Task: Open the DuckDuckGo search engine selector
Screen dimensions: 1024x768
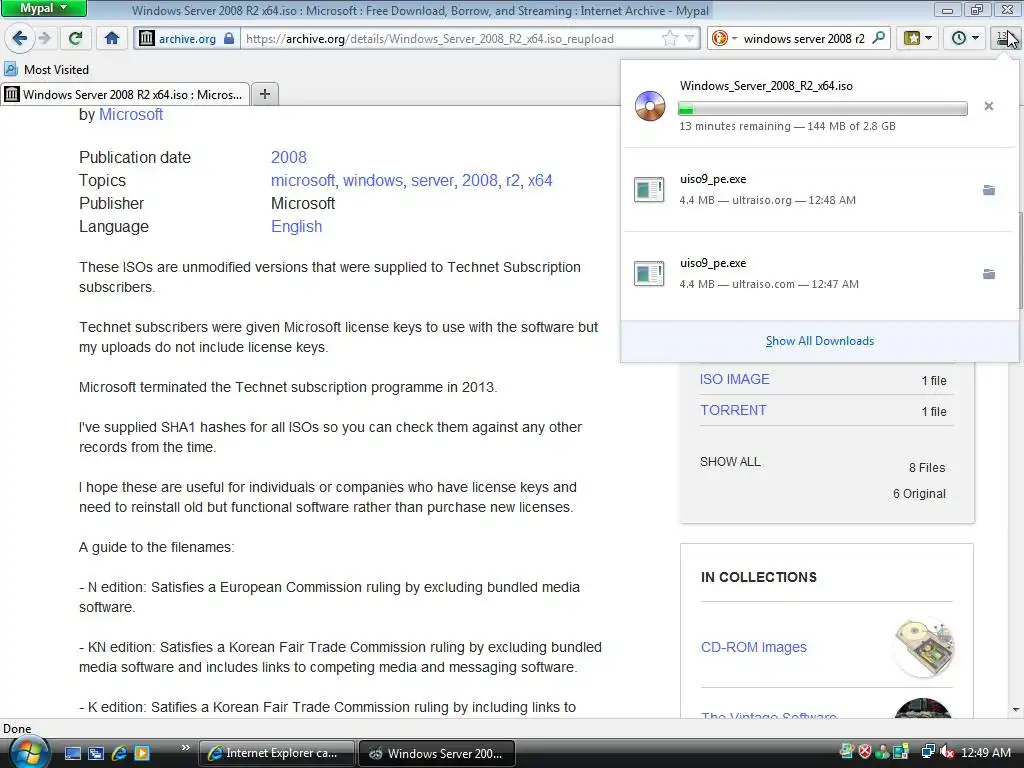Action: click(x=724, y=39)
